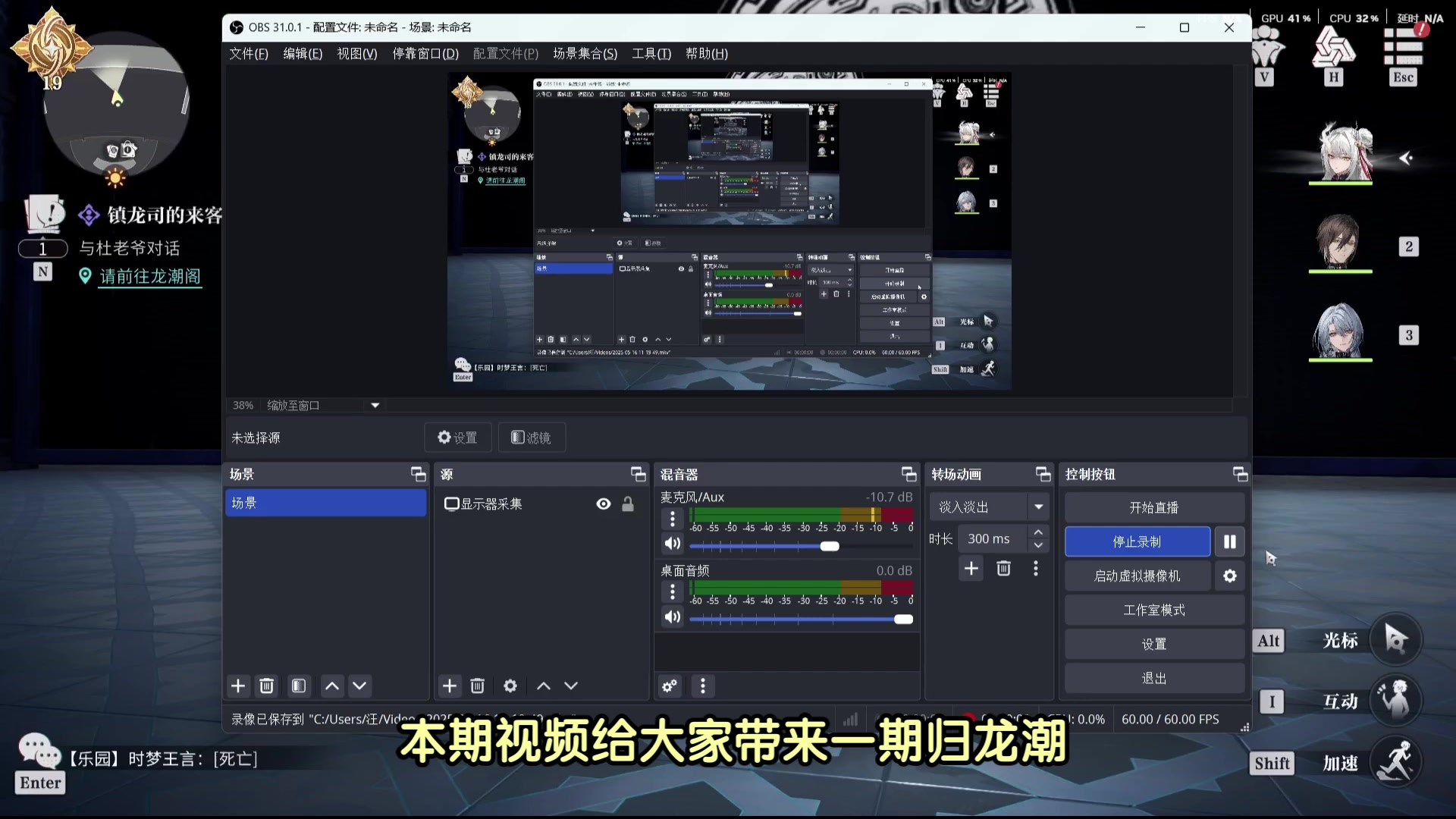Image resolution: width=1456 pixels, height=819 pixels.
Task: Select the 场景 scene item
Action: click(x=326, y=503)
